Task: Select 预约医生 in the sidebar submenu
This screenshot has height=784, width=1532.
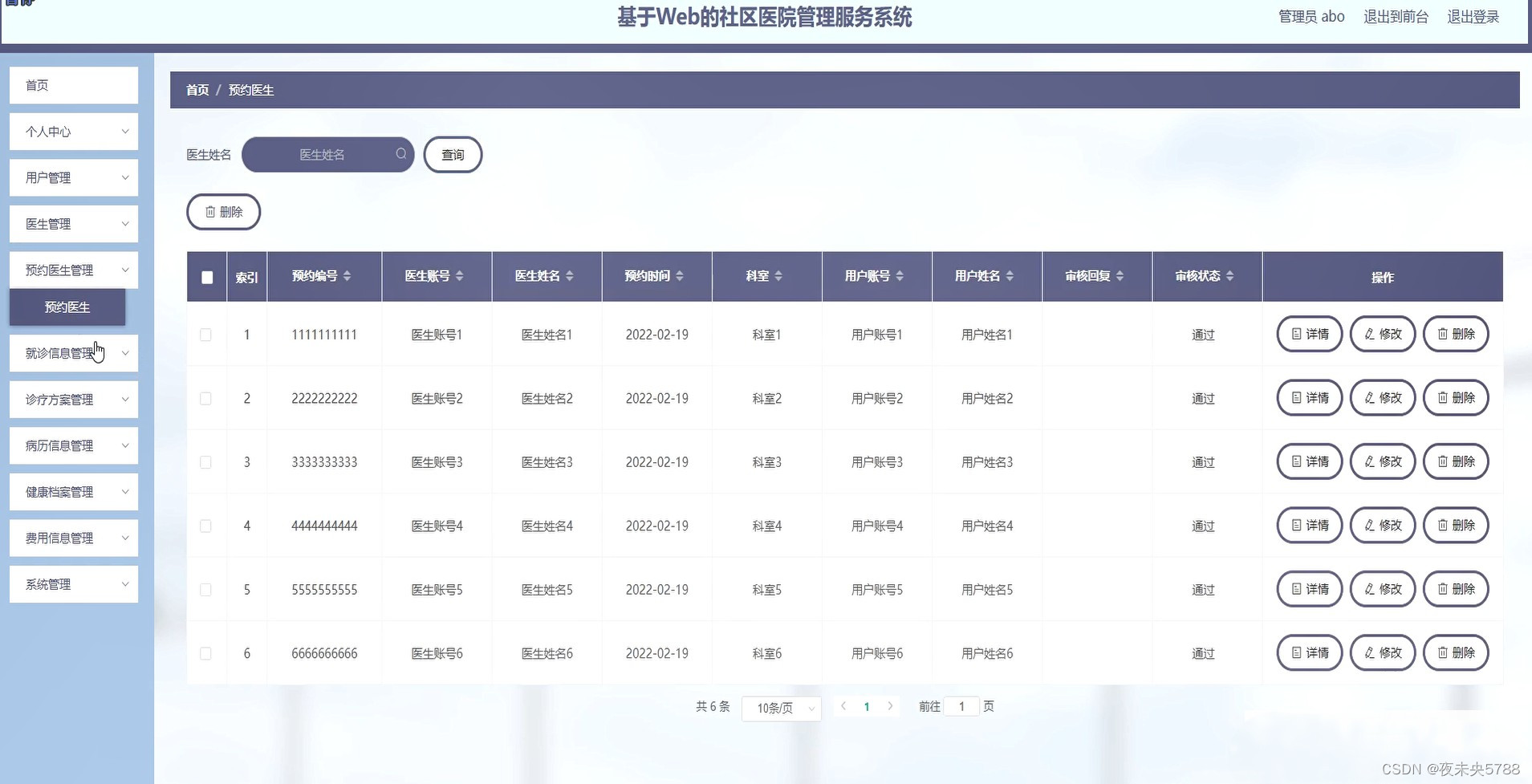Action: click(x=67, y=307)
